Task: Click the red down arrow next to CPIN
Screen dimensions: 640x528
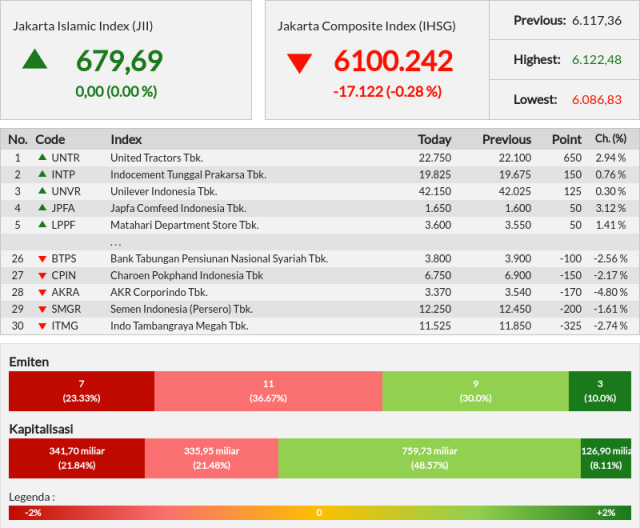Action: point(42,276)
